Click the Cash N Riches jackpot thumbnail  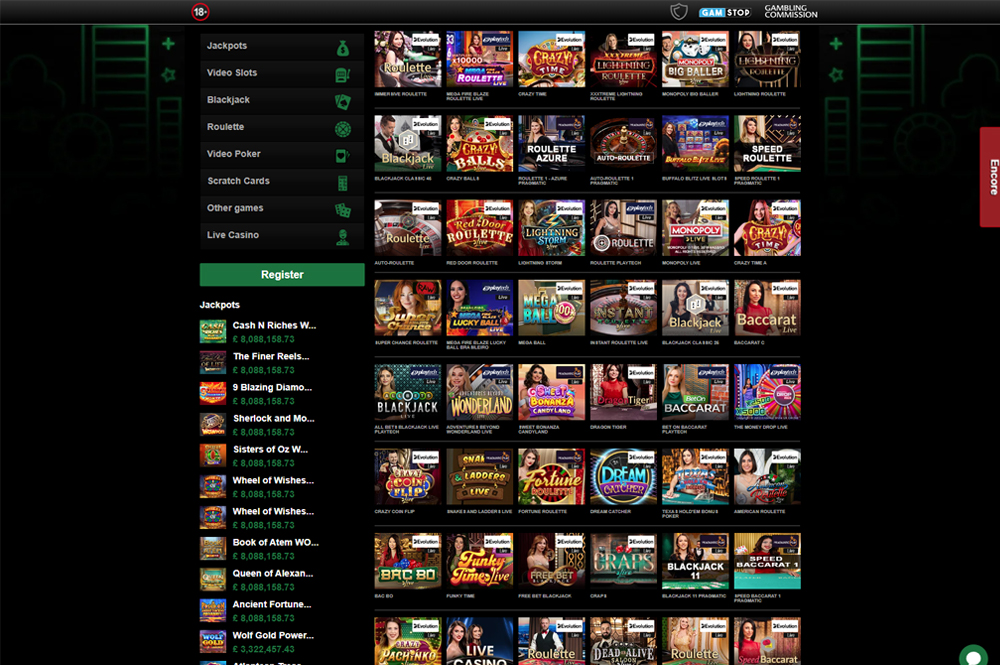click(x=213, y=332)
